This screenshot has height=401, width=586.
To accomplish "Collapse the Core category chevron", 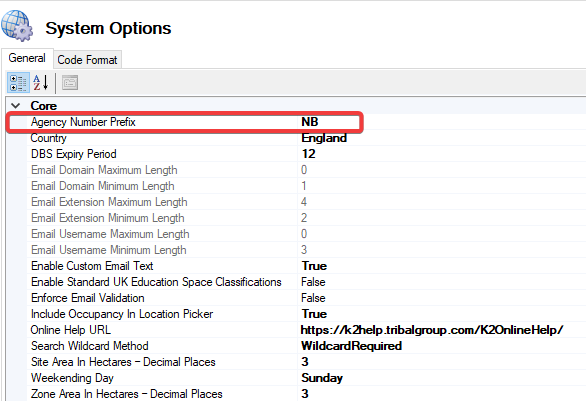I will click(x=16, y=106).
